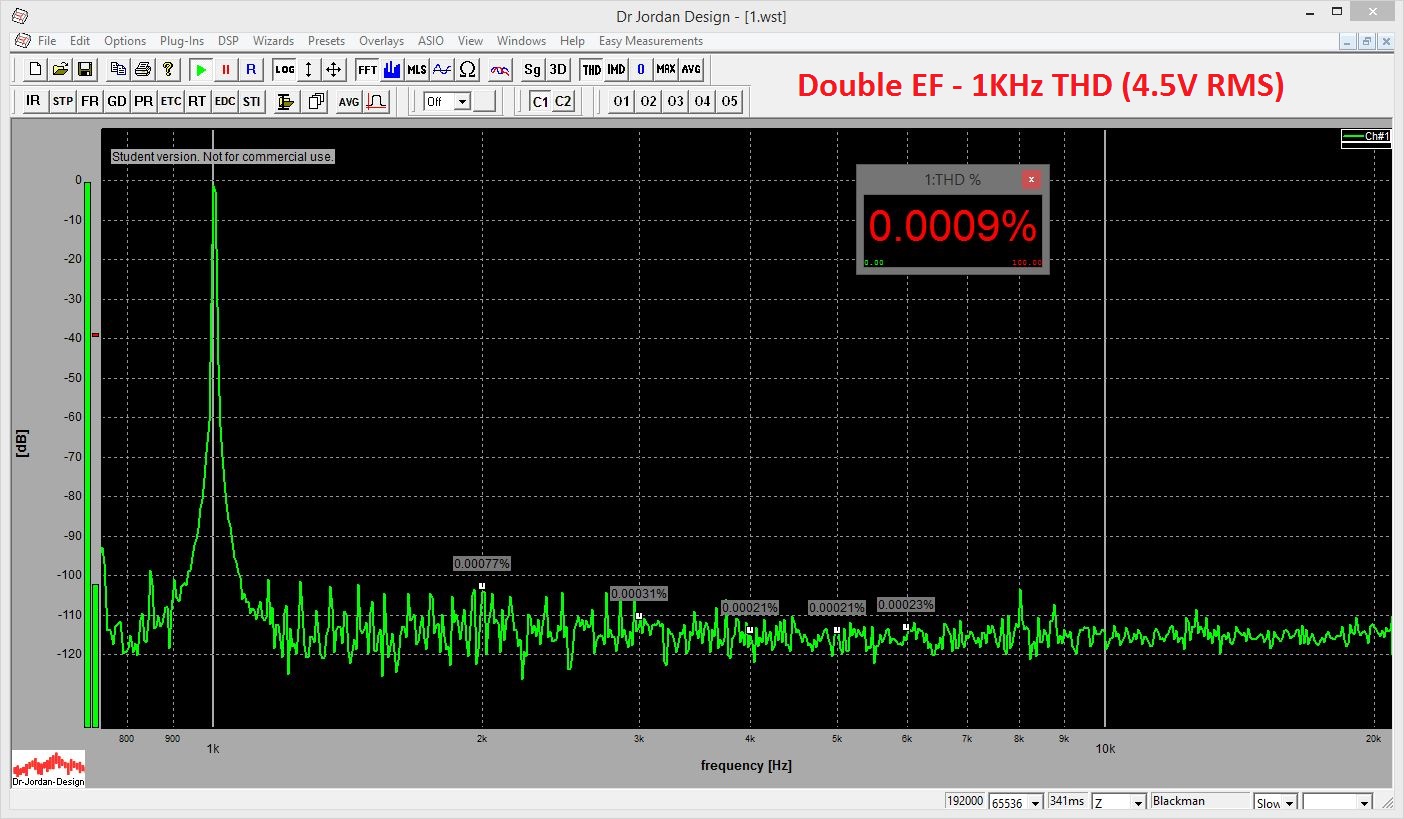The width and height of the screenshot is (1404, 819).
Task: Select STP step response view
Action: point(63,101)
